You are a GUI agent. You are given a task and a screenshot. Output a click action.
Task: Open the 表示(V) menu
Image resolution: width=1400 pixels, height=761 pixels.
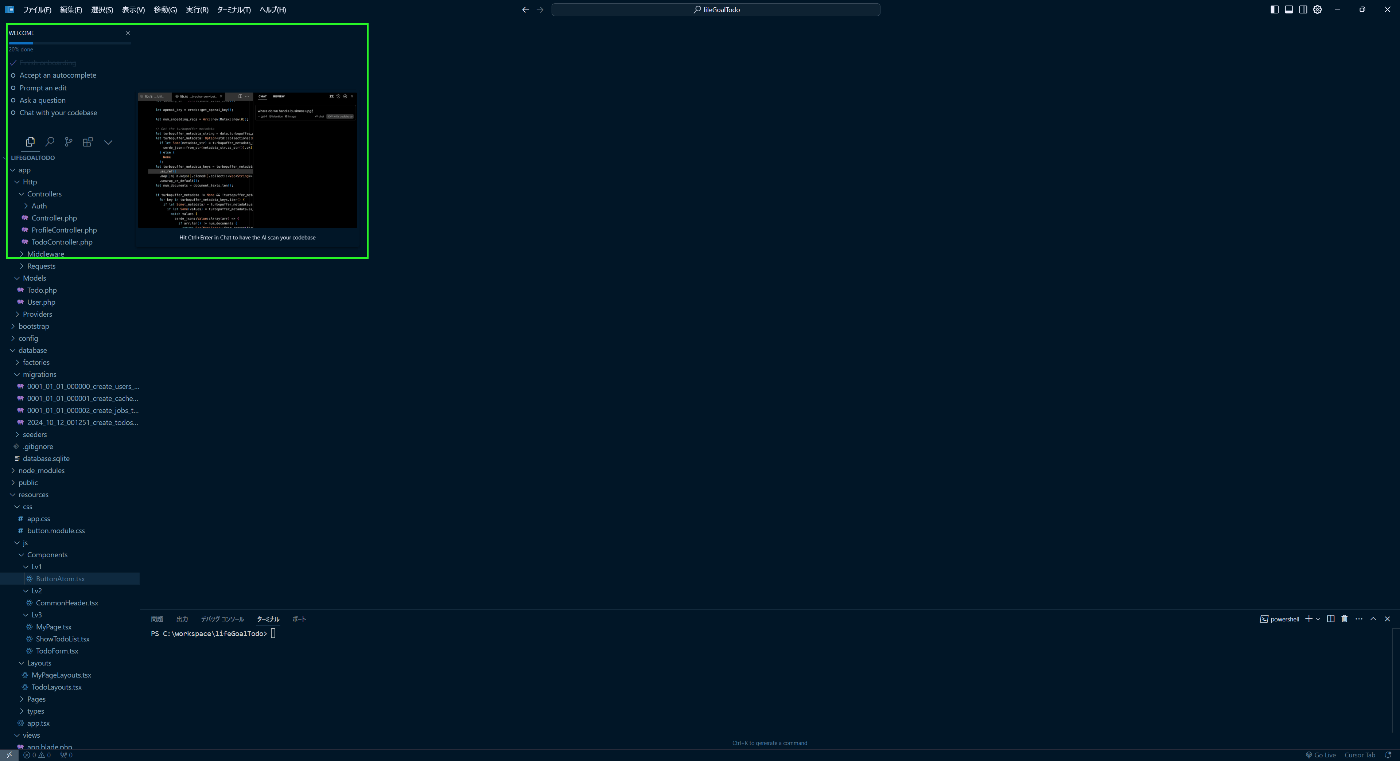(x=133, y=9)
